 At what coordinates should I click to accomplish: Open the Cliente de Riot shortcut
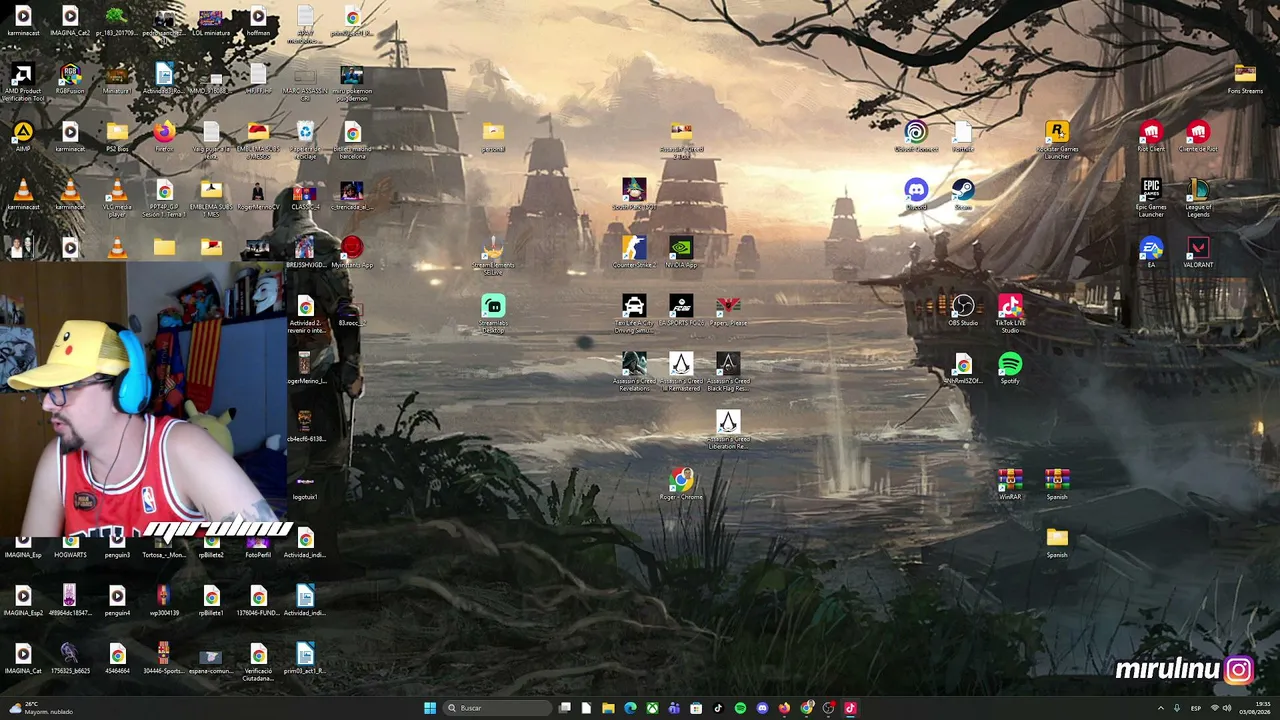1198,136
